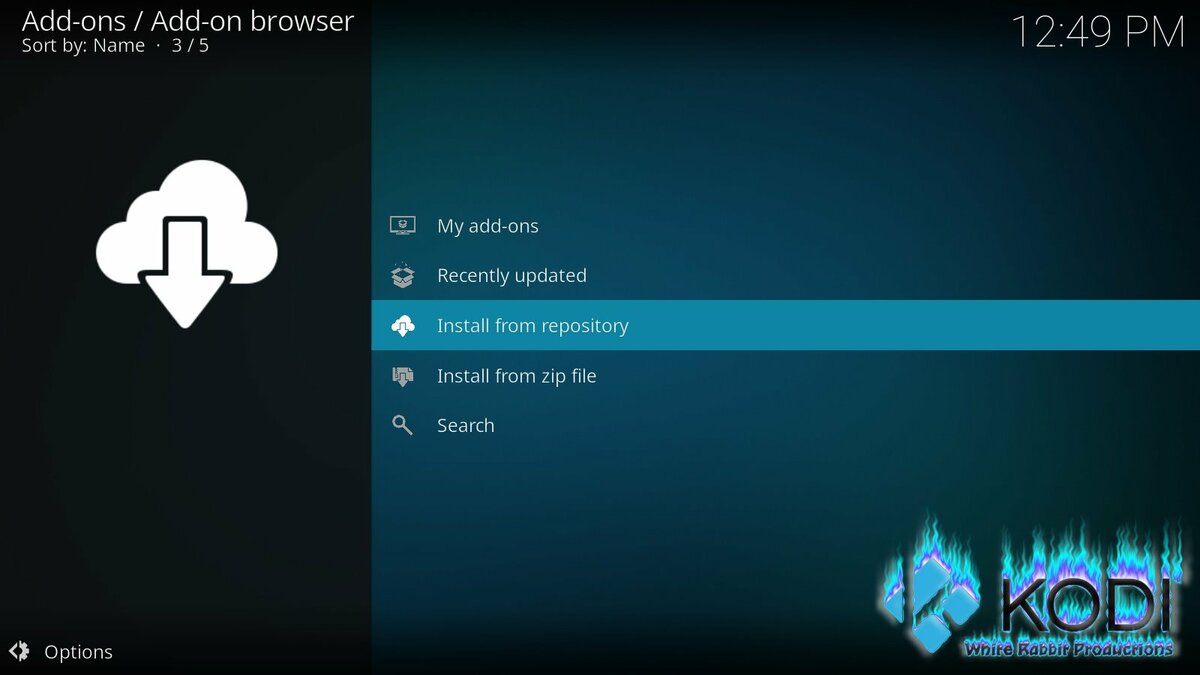The height and width of the screenshot is (675, 1200).
Task: Open the Options text label
Action: [78, 652]
